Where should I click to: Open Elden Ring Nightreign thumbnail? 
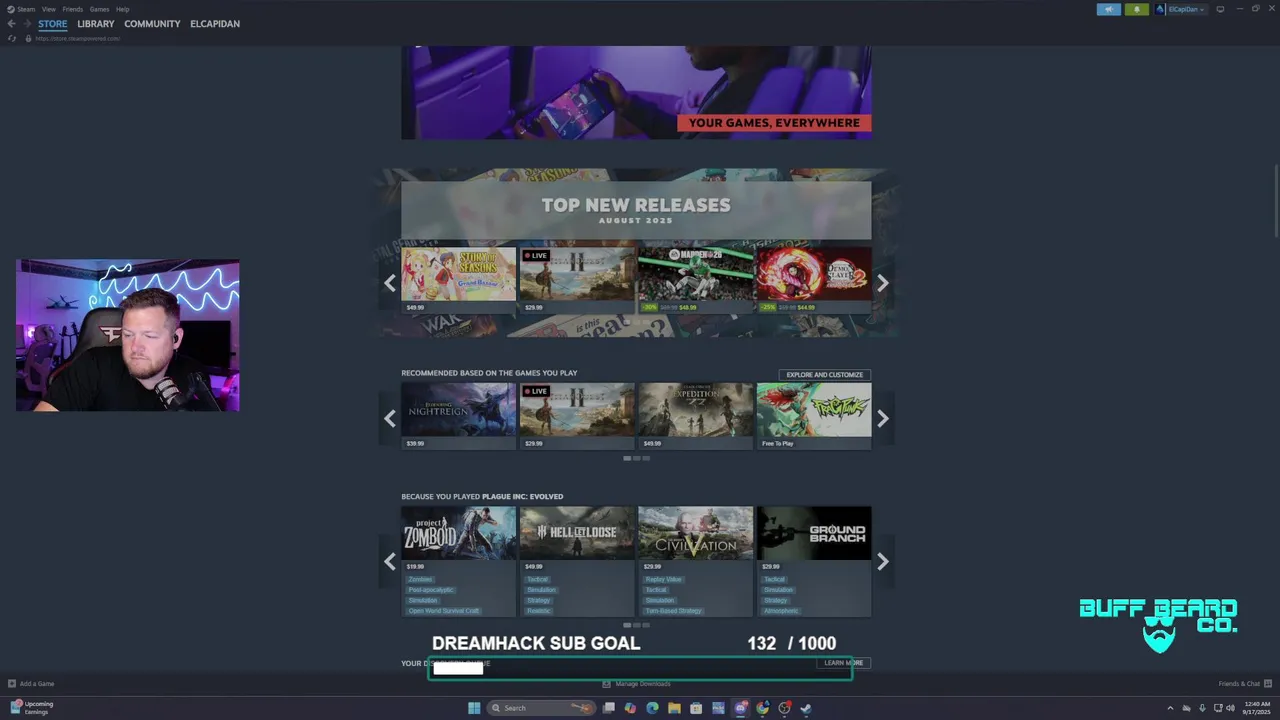coord(459,410)
